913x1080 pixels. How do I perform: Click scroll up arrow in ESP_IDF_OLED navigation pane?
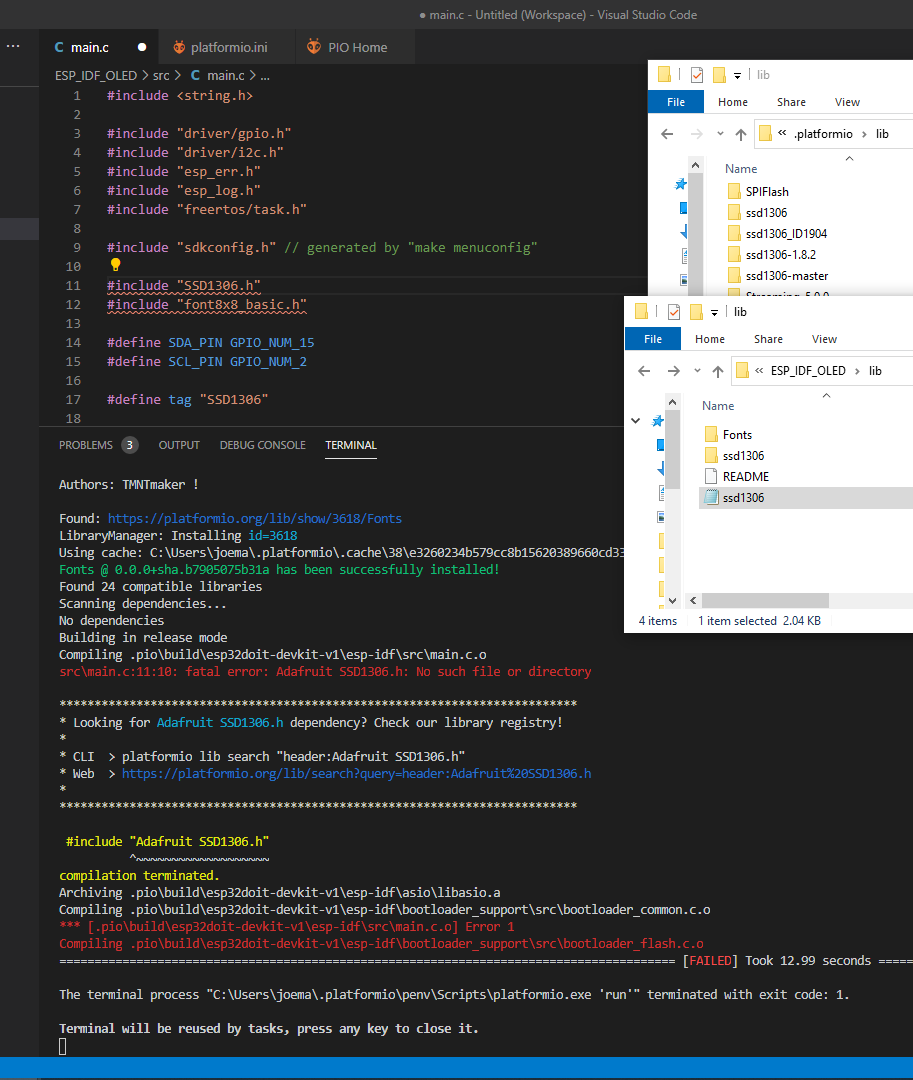pos(673,402)
